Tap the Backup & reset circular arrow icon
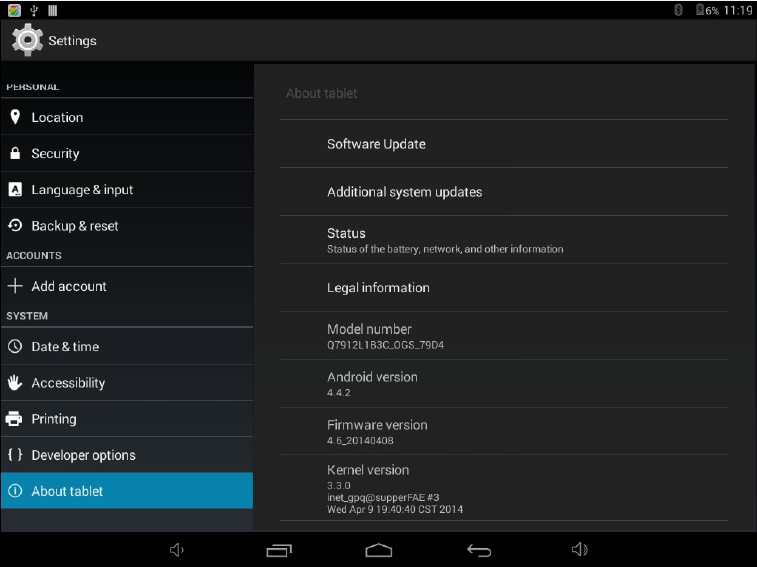757x567 pixels. pos(15,226)
